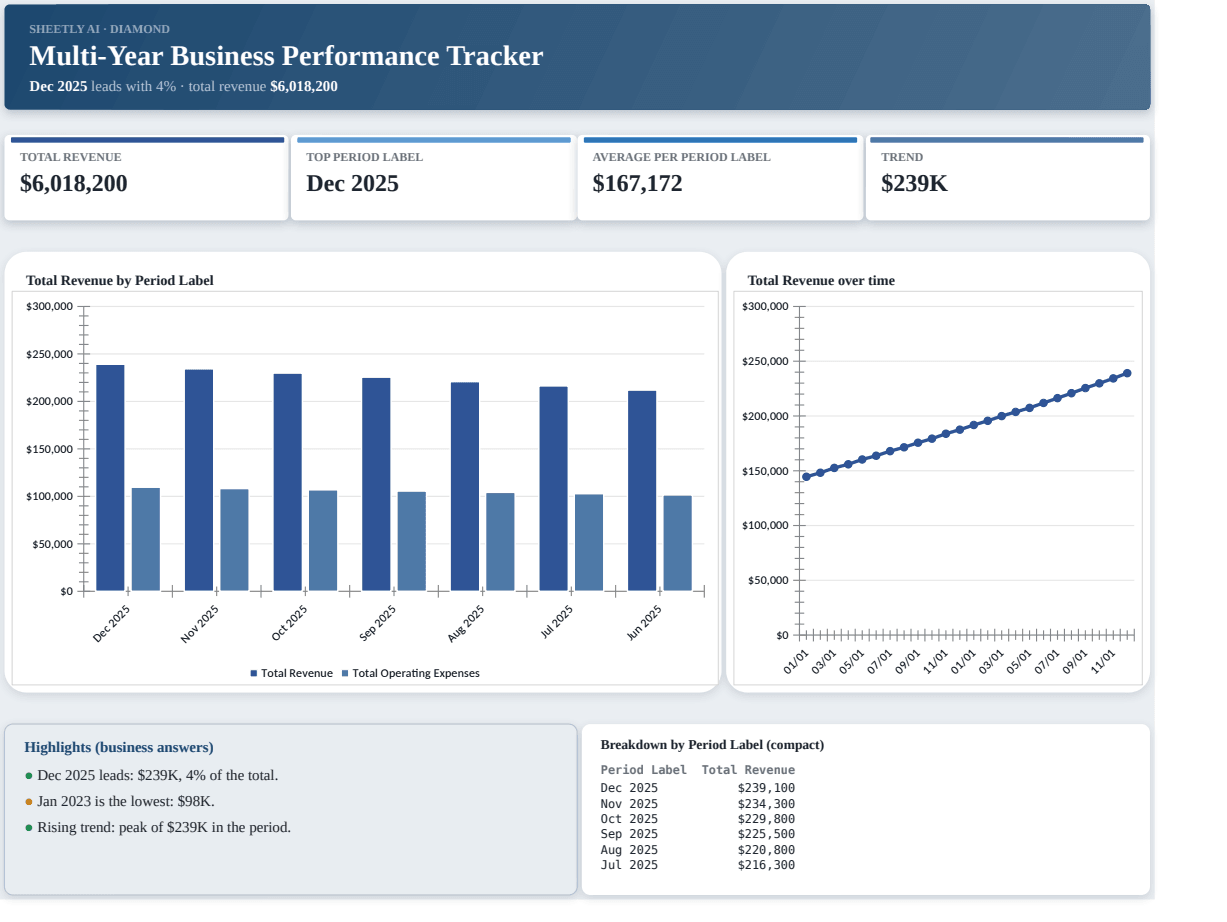Click the TOTAL REVENUE card value $6,018,200
Viewport: 1227px width, 922px height.
74,184
